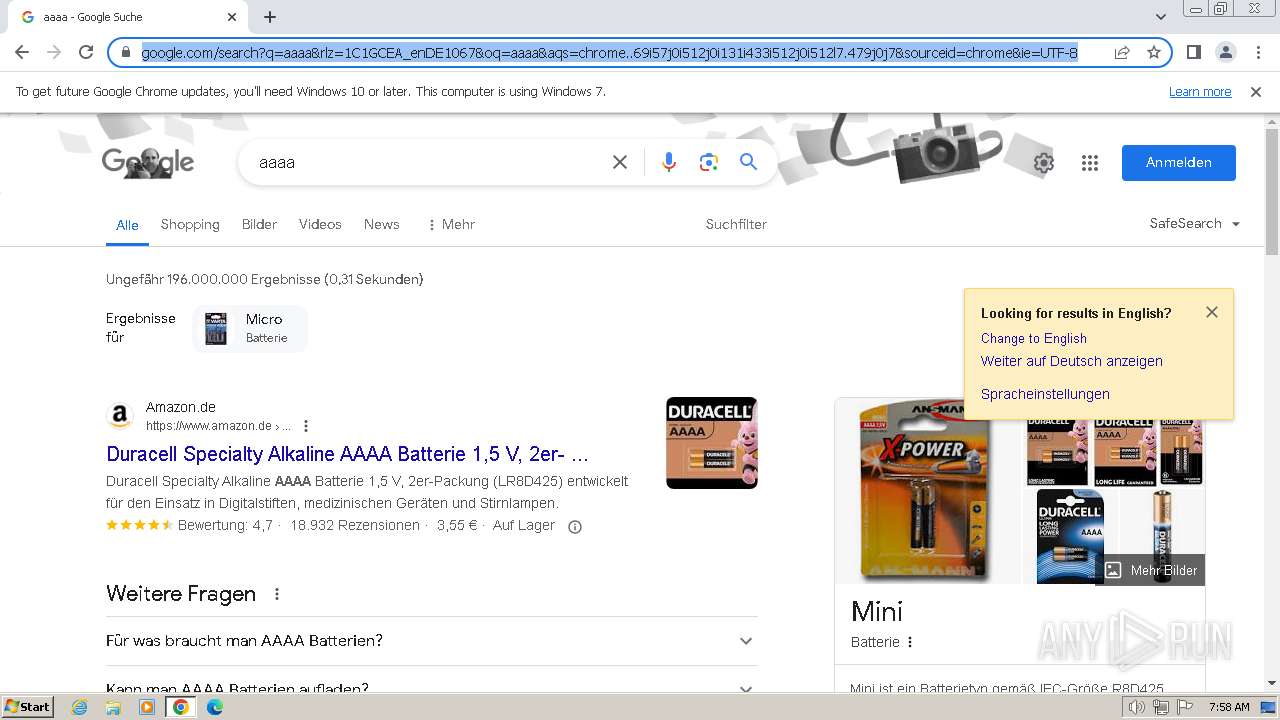Click Mehr Bilder button

[x=1150, y=570]
